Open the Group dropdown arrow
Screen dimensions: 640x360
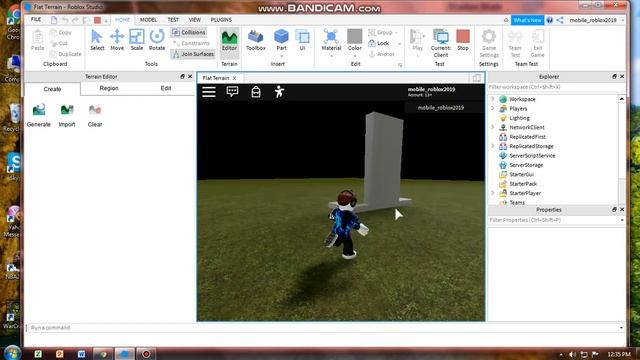[x=396, y=33]
